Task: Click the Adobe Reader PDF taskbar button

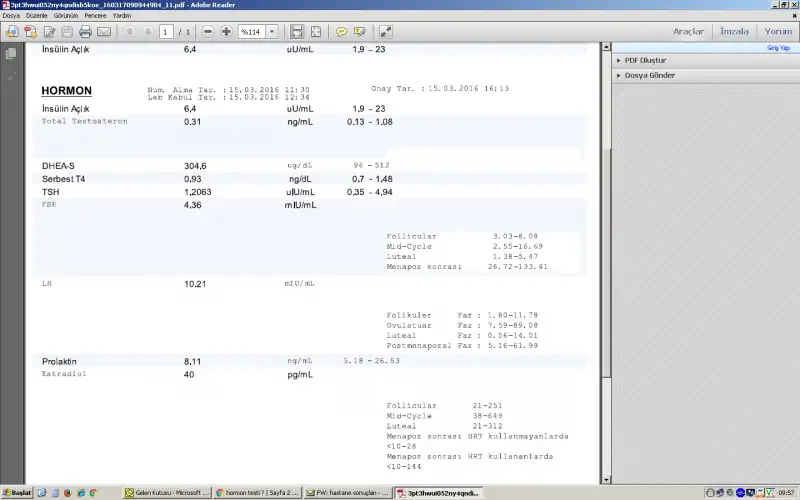Action: (x=439, y=493)
